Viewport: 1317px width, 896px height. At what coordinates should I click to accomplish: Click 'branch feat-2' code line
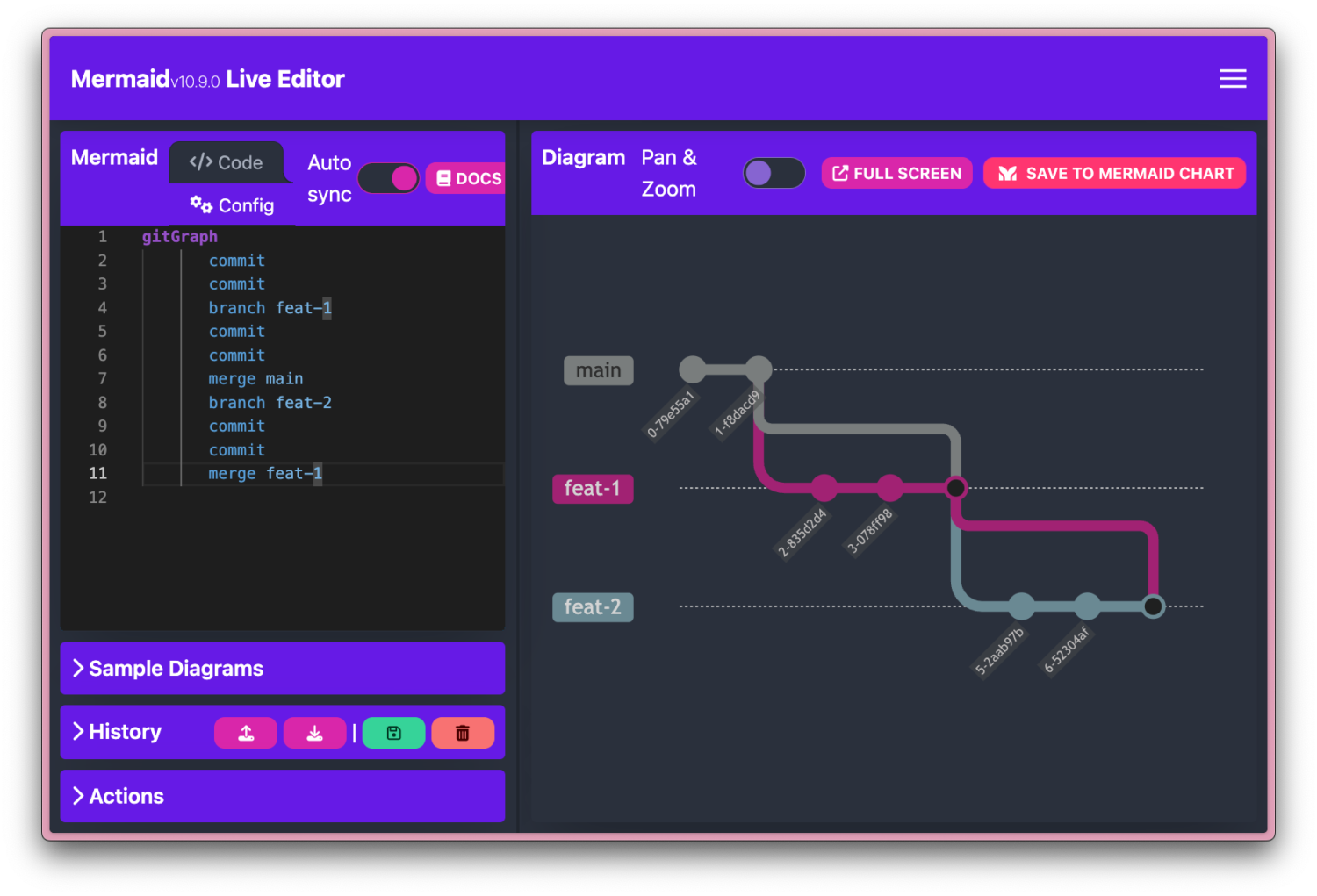pos(270,403)
